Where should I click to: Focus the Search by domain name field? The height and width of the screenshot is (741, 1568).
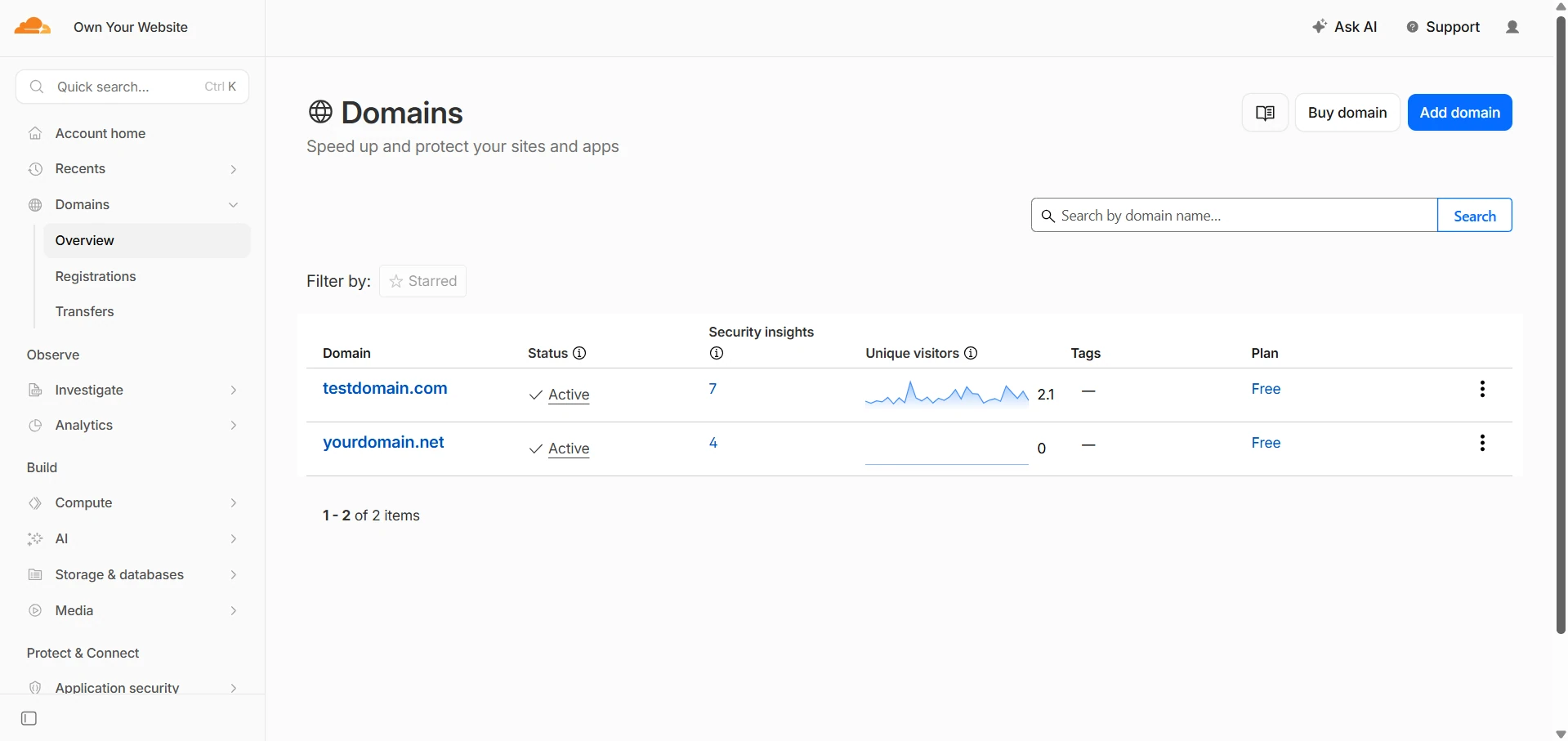click(1234, 216)
